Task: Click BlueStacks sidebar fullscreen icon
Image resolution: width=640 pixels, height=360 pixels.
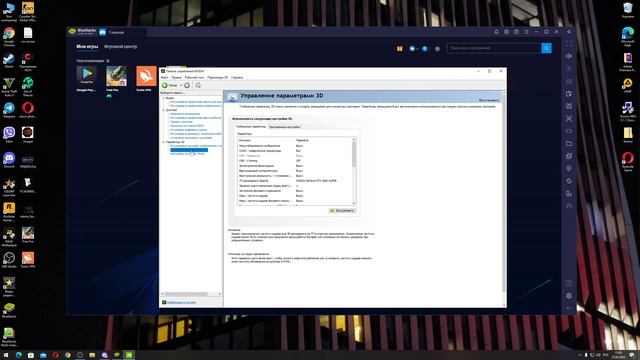Action: point(569,44)
